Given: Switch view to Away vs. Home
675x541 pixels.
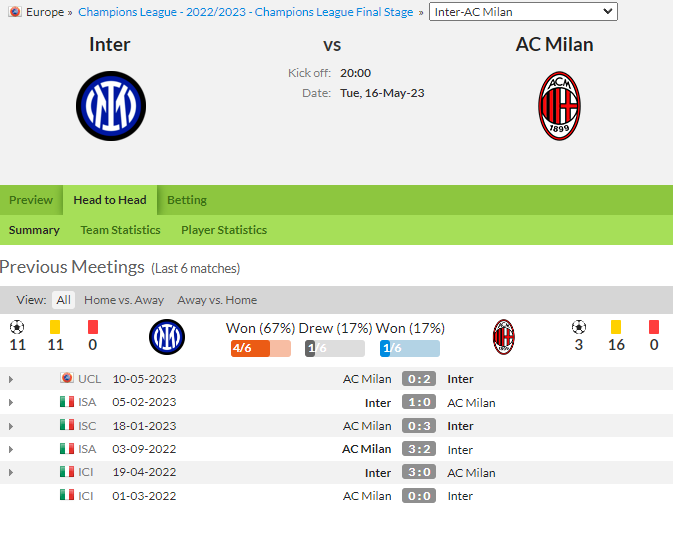Looking at the screenshot, I should pyautogui.click(x=217, y=300).
